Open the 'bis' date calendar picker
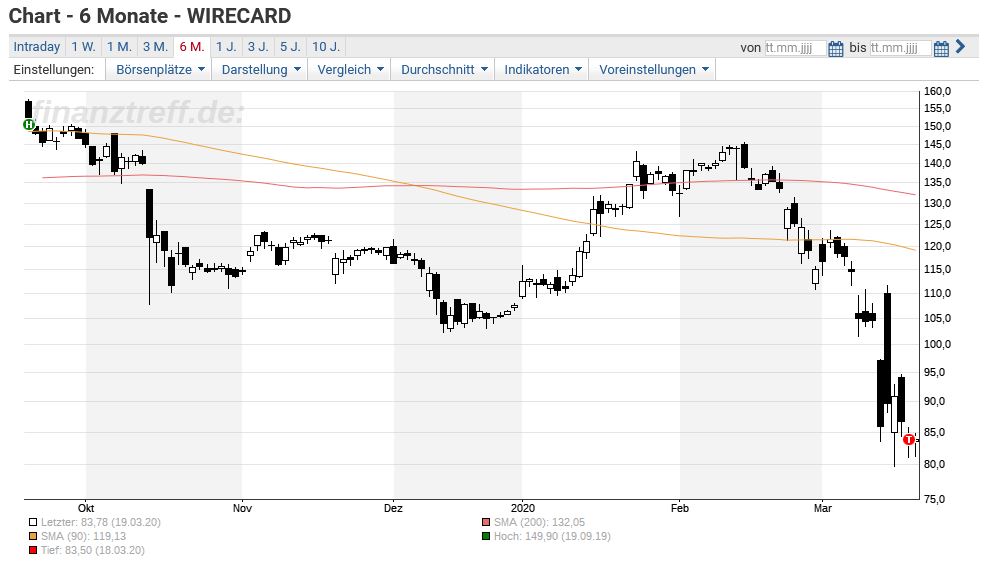991x570 pixels. 941,49
